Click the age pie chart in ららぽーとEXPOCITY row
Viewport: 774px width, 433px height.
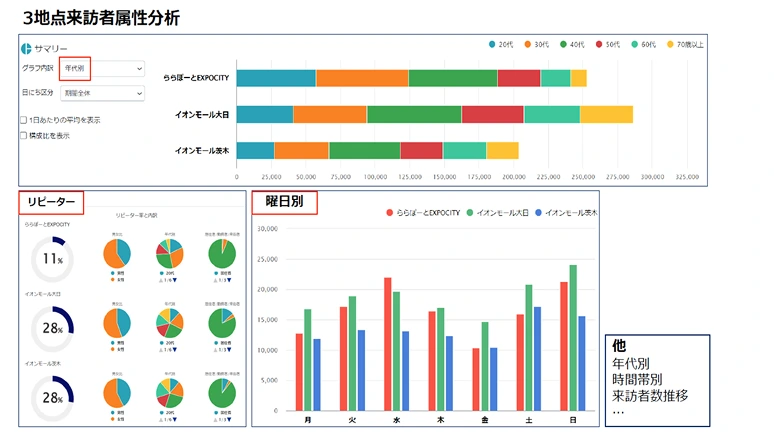tap(169, 253)
